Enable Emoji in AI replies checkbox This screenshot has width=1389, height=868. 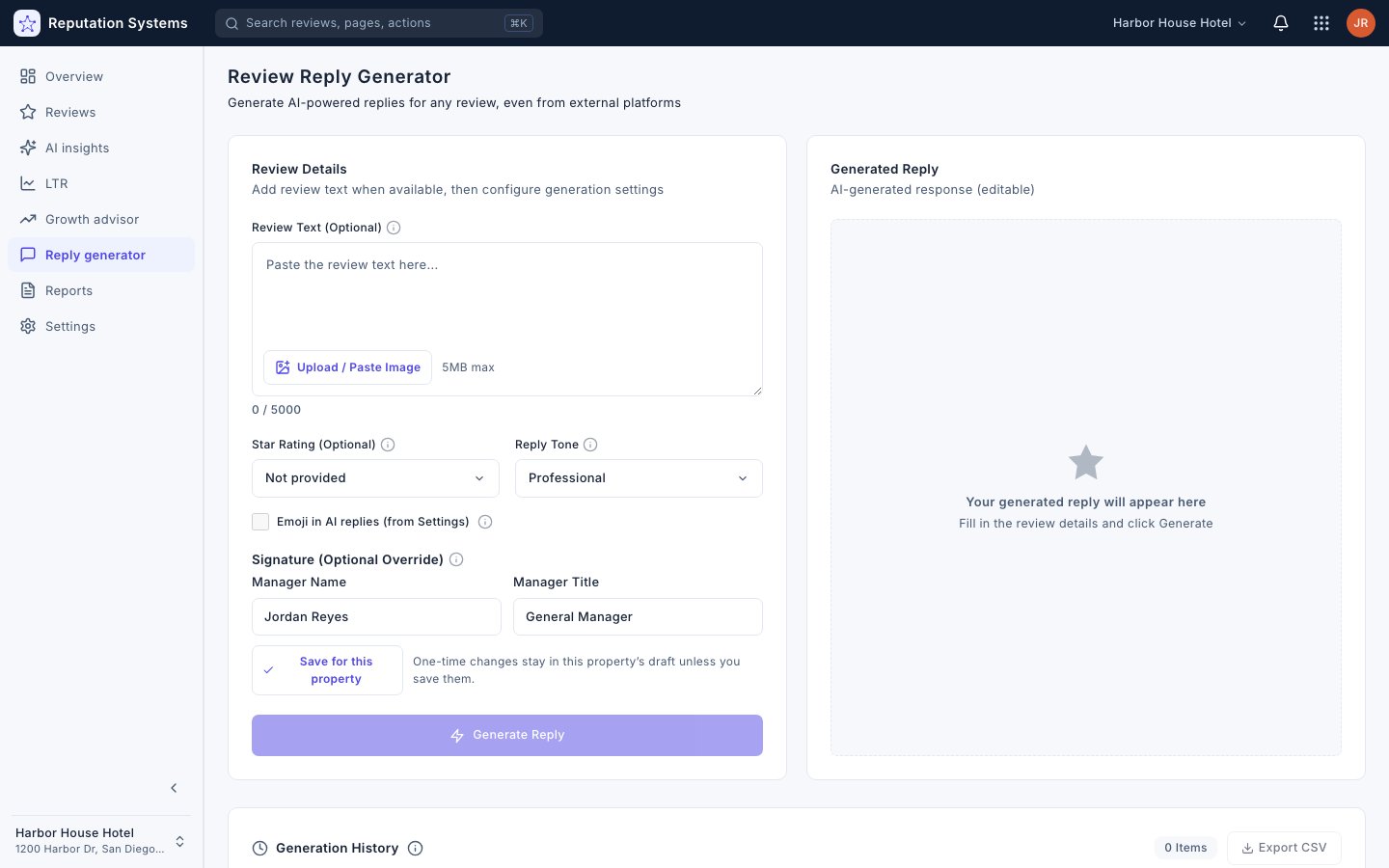[x=260, y=522]
